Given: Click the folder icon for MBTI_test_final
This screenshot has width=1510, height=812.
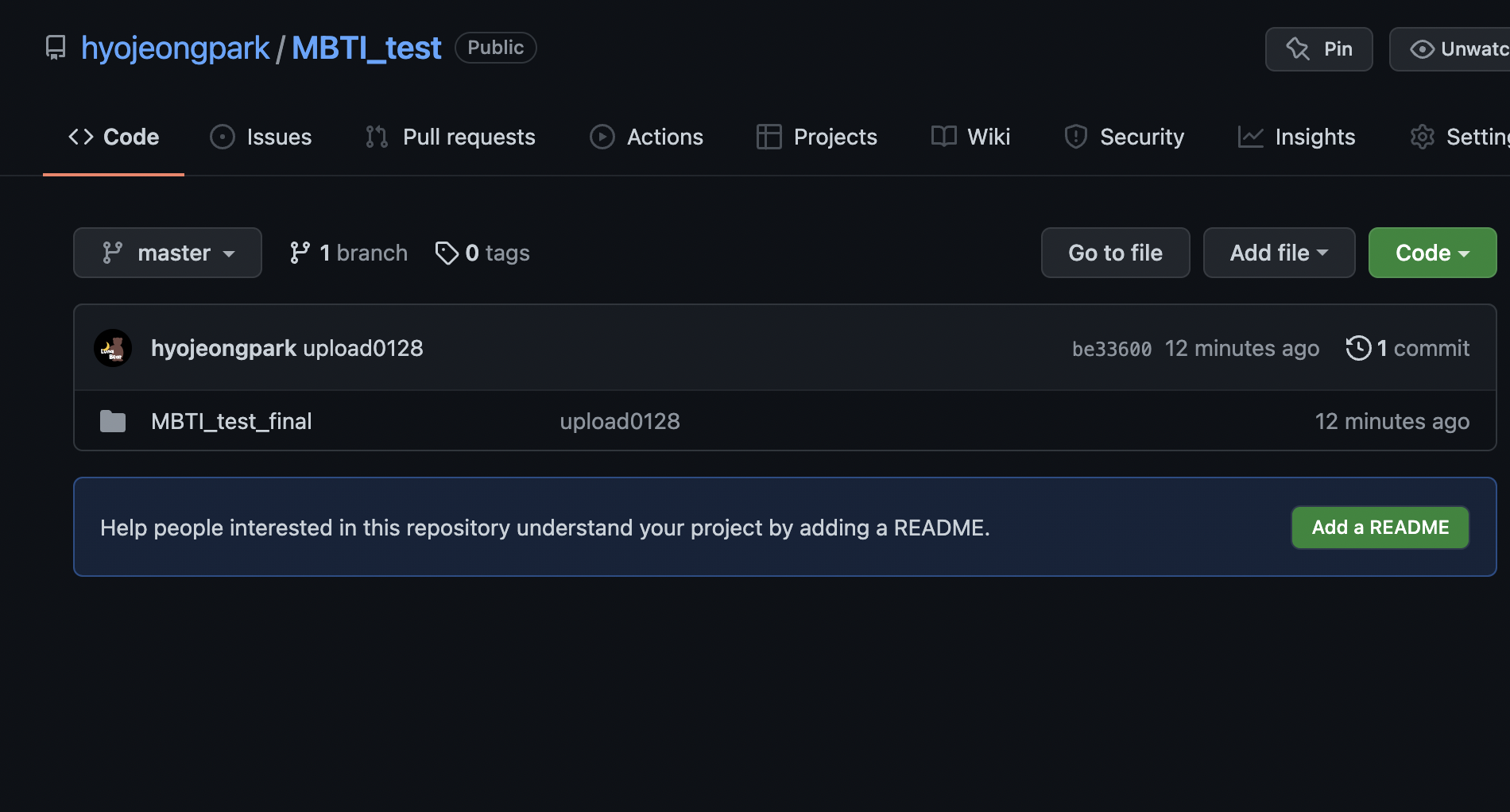Looking at the screenshot, I should [x=113, y=421].
